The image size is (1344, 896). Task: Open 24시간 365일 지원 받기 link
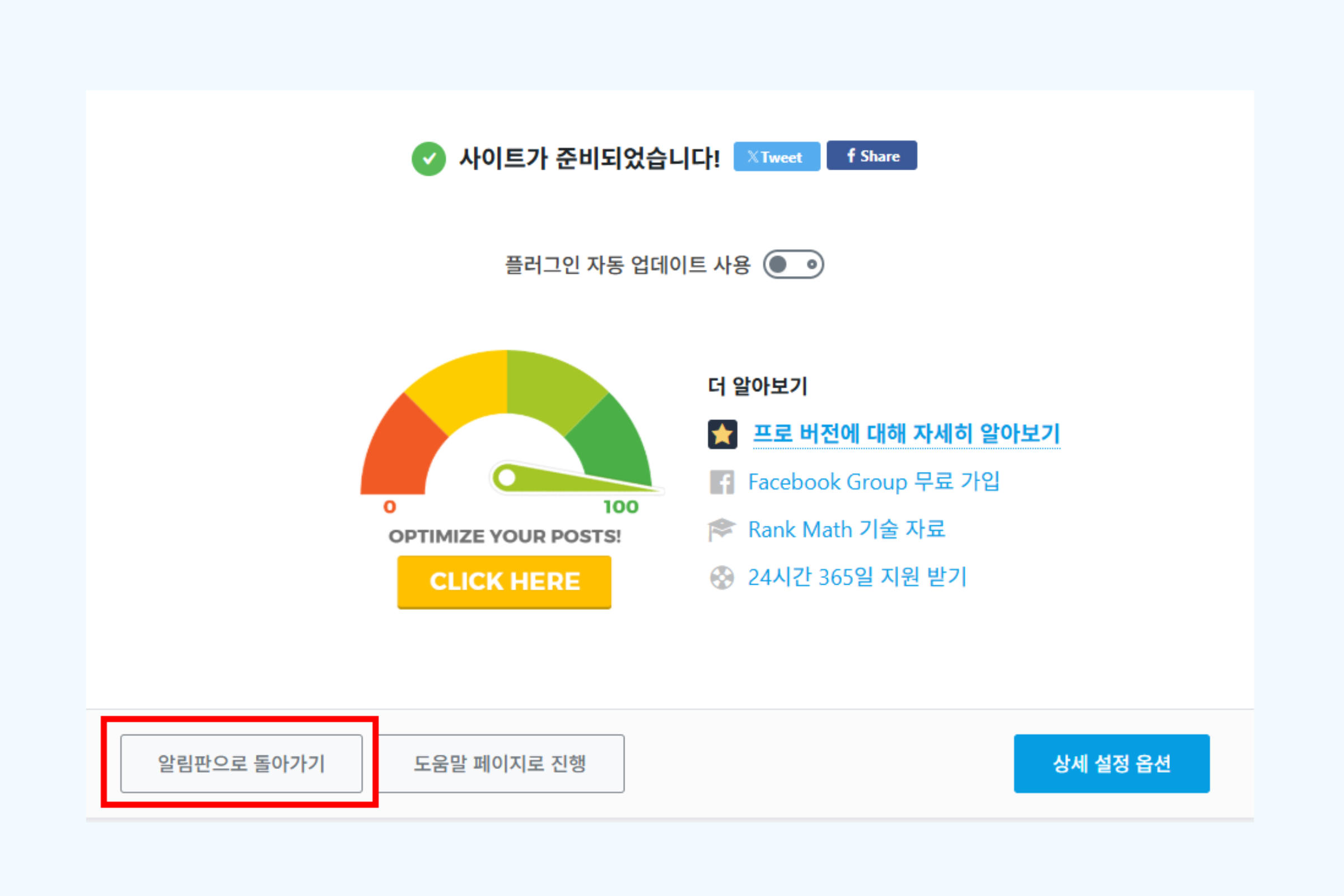point(857,577)
